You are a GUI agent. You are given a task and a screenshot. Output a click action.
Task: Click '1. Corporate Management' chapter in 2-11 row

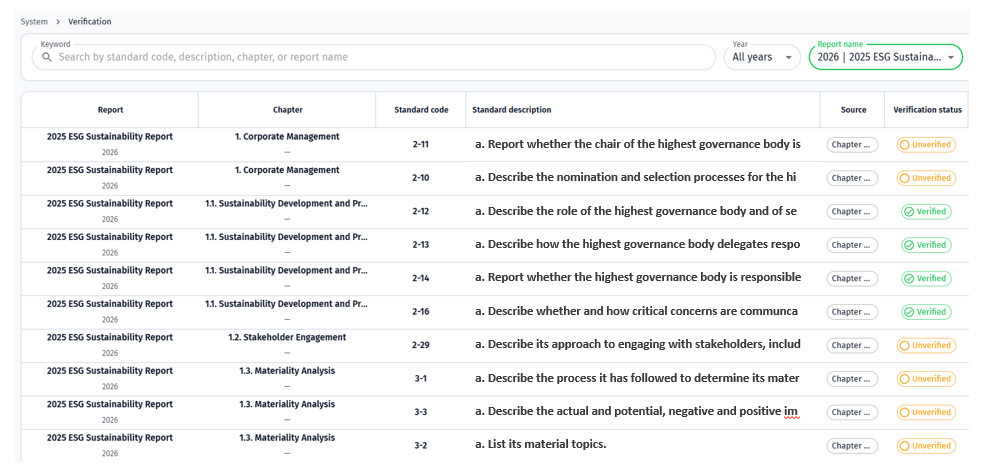point(287,137)
